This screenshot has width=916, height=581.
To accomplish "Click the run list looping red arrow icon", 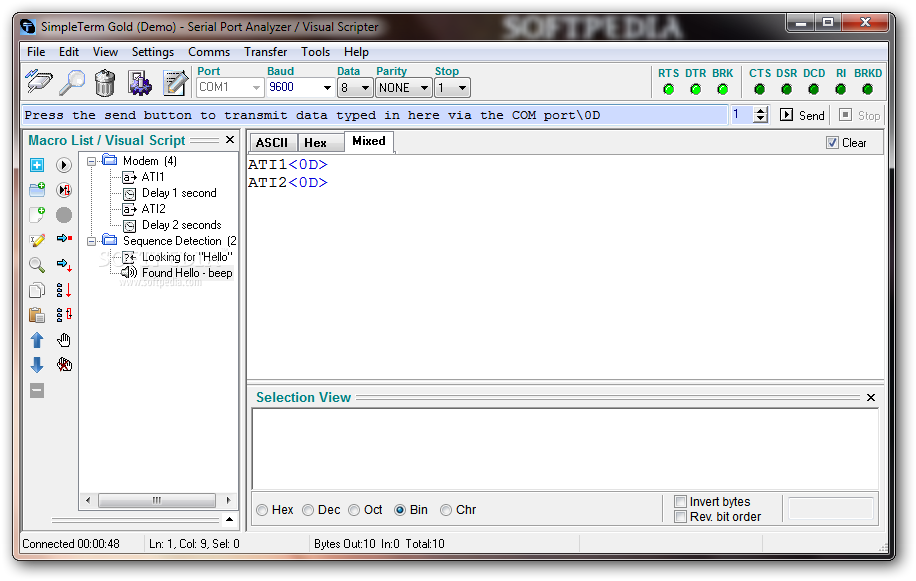I will [x=64, y=315].
